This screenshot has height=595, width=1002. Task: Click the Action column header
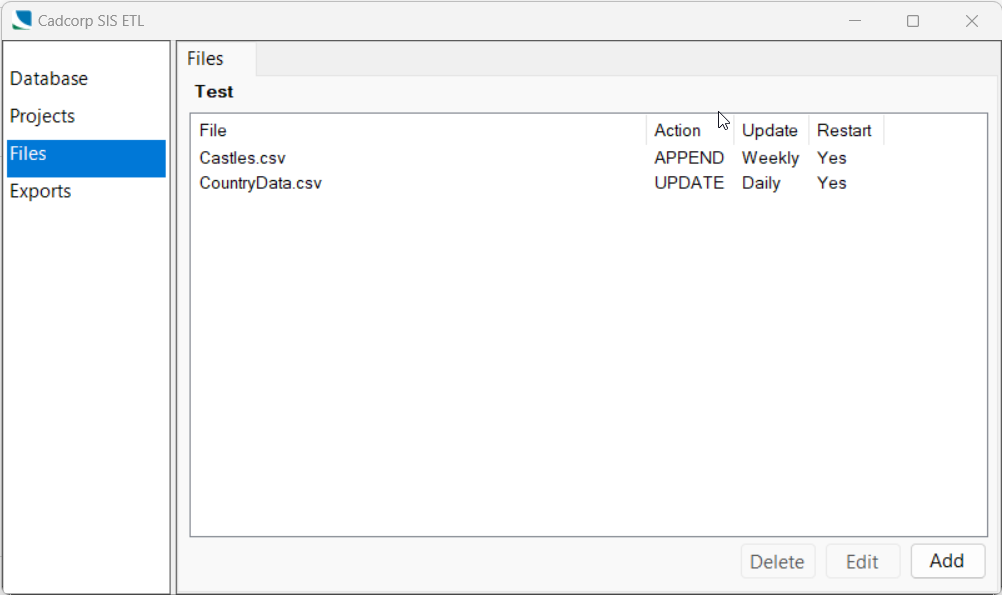click(x=677, y=131)
